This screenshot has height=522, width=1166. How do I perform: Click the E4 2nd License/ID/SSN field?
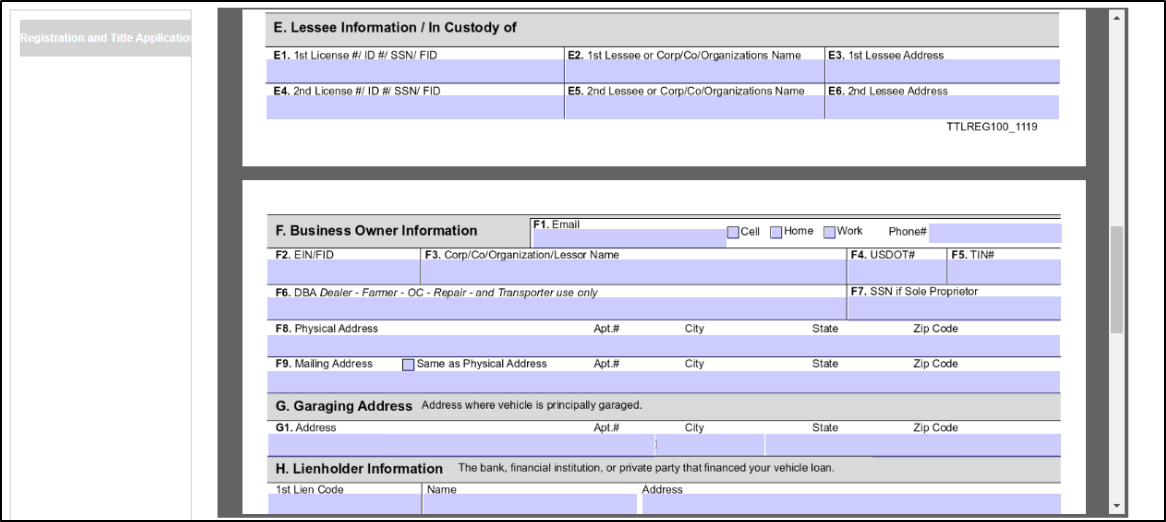point(415,107)
